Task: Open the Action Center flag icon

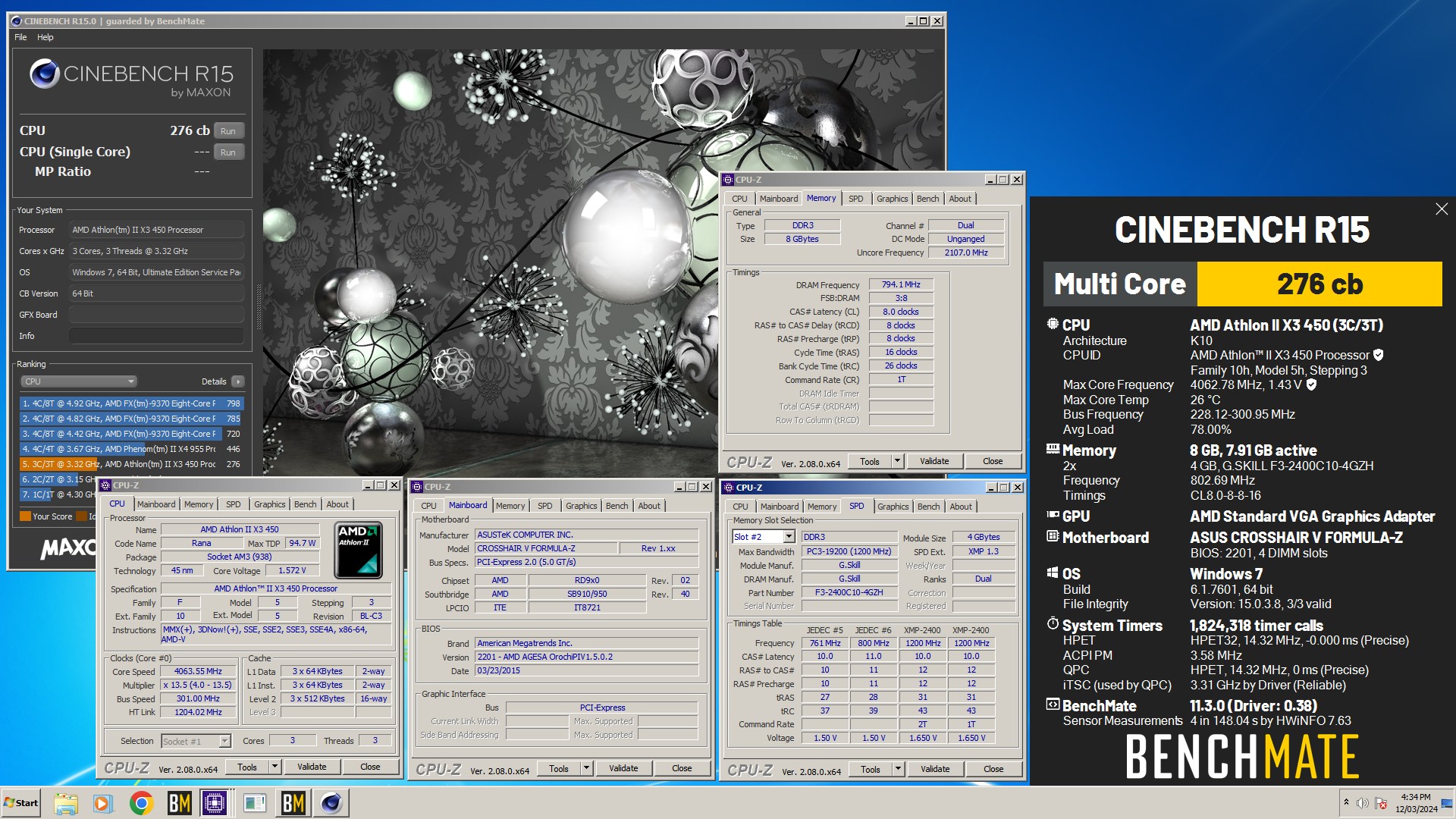Action: [x=1381, y=803]
